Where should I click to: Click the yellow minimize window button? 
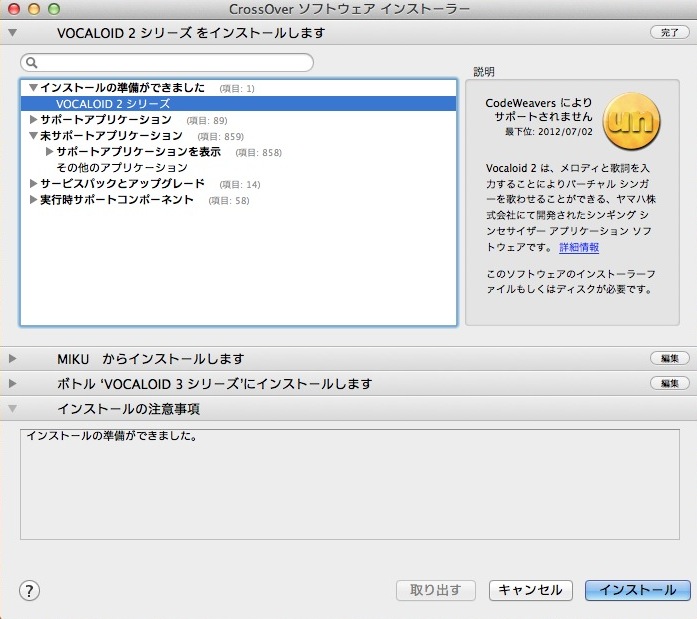tap(34, 9)
